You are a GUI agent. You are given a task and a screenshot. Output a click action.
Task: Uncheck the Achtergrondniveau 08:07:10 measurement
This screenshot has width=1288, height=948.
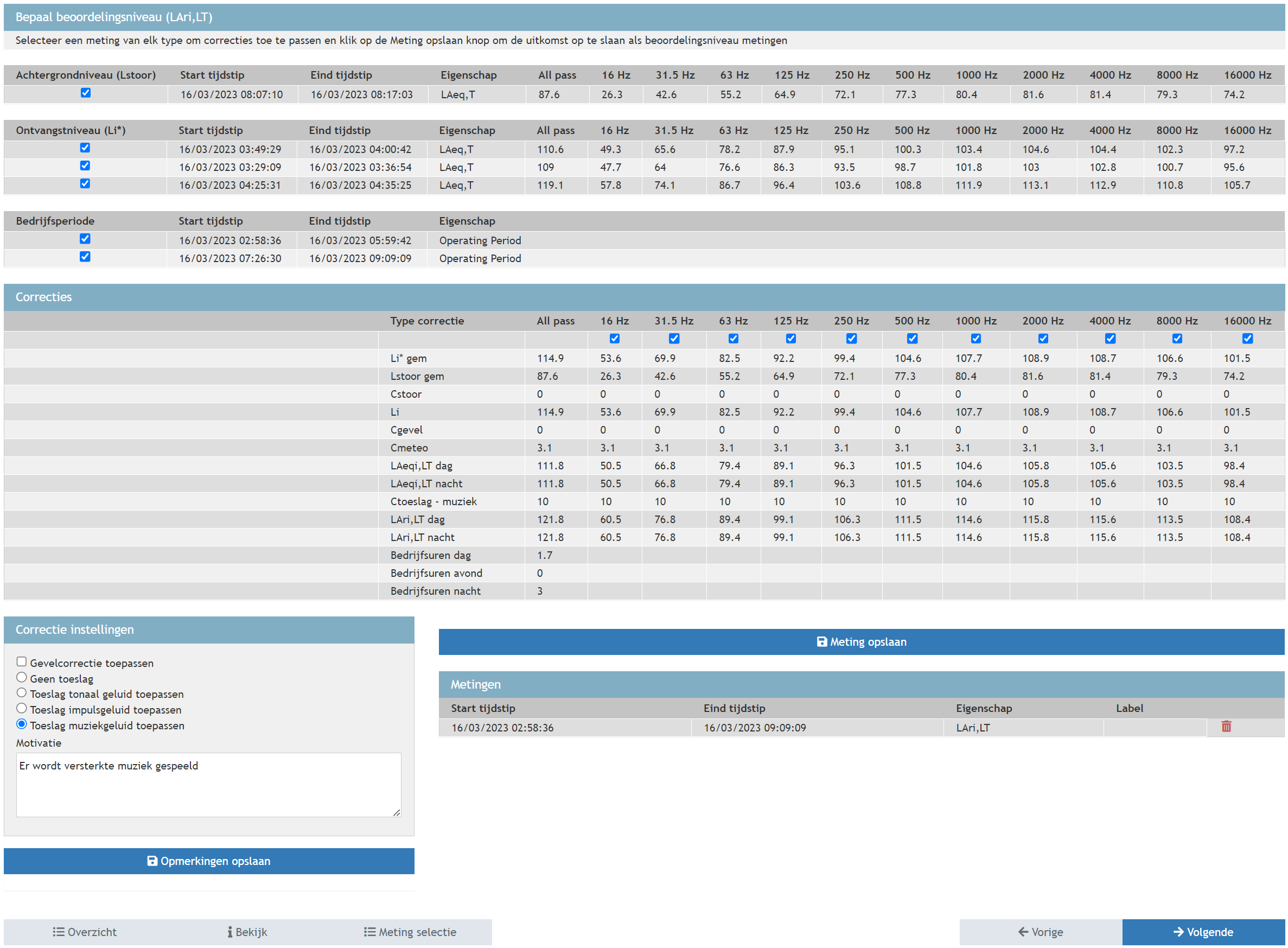(x=86, y=93)
